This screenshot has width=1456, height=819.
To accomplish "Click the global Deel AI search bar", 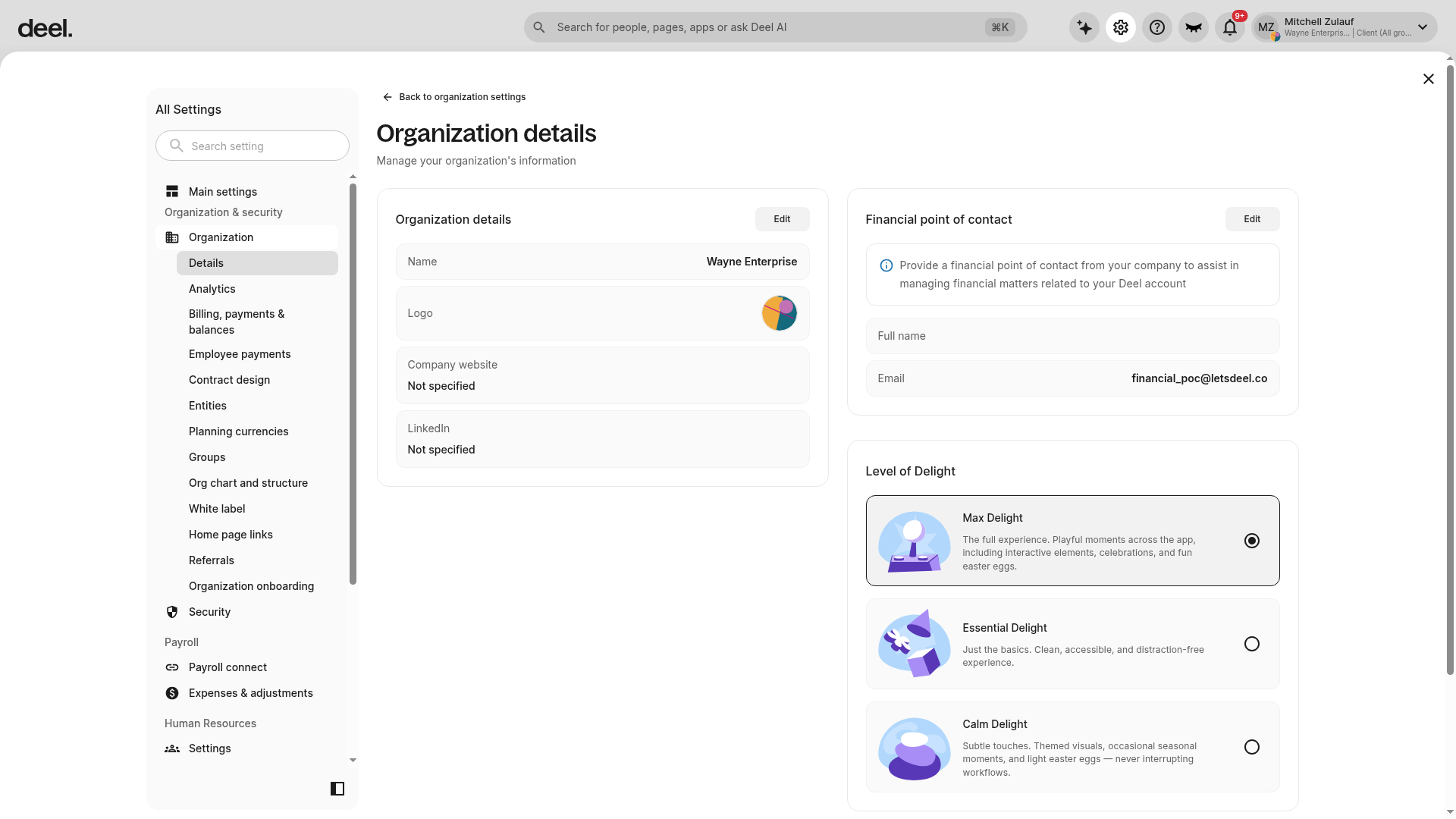I will pos(775,27).
